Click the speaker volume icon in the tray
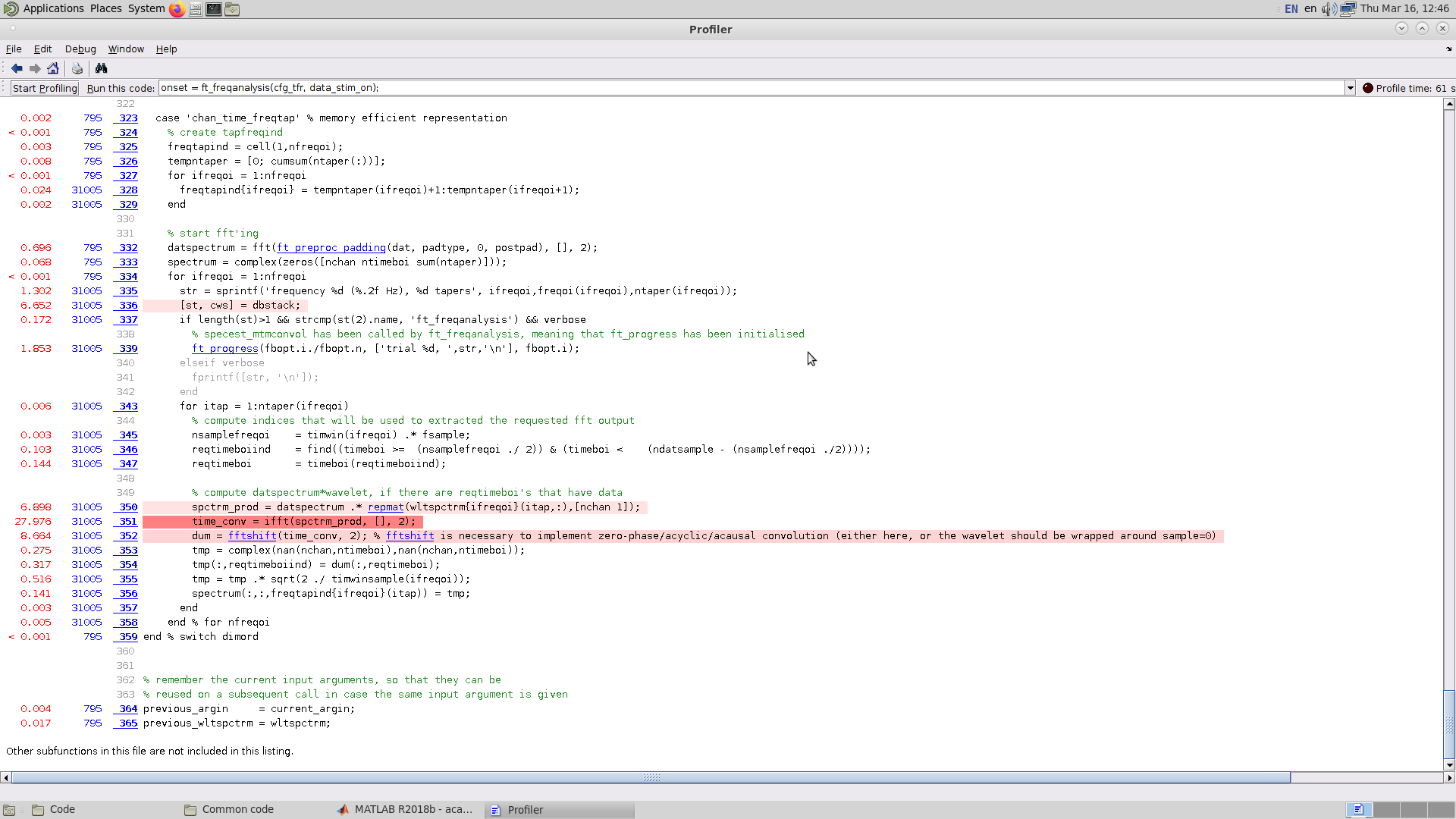This screenshot has height=819, width=1456. [x=1328, y=9]
